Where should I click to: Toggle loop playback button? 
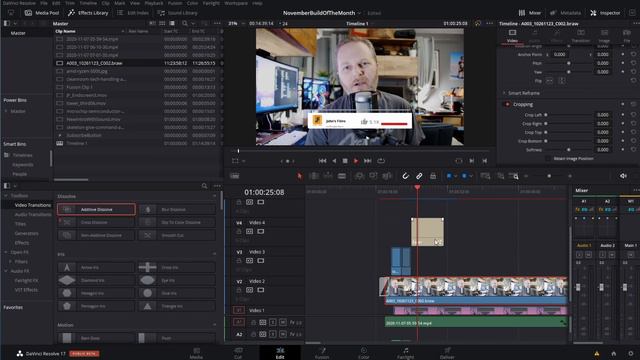(381, 161)
